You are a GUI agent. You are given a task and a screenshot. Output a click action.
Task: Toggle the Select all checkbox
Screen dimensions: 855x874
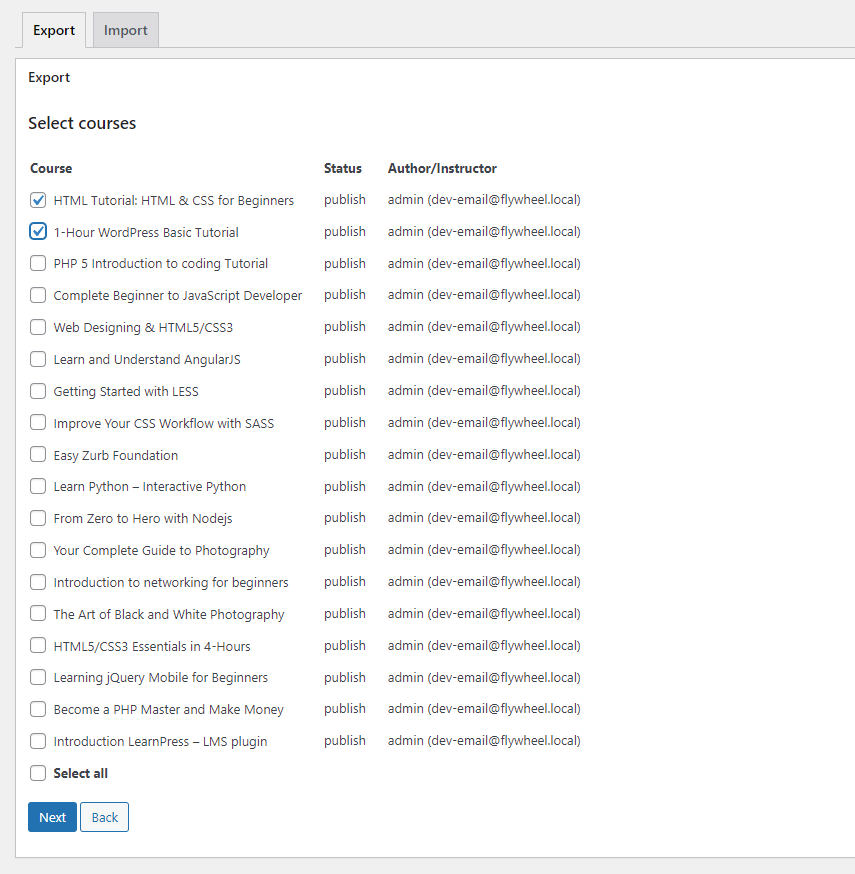point(38,773)
